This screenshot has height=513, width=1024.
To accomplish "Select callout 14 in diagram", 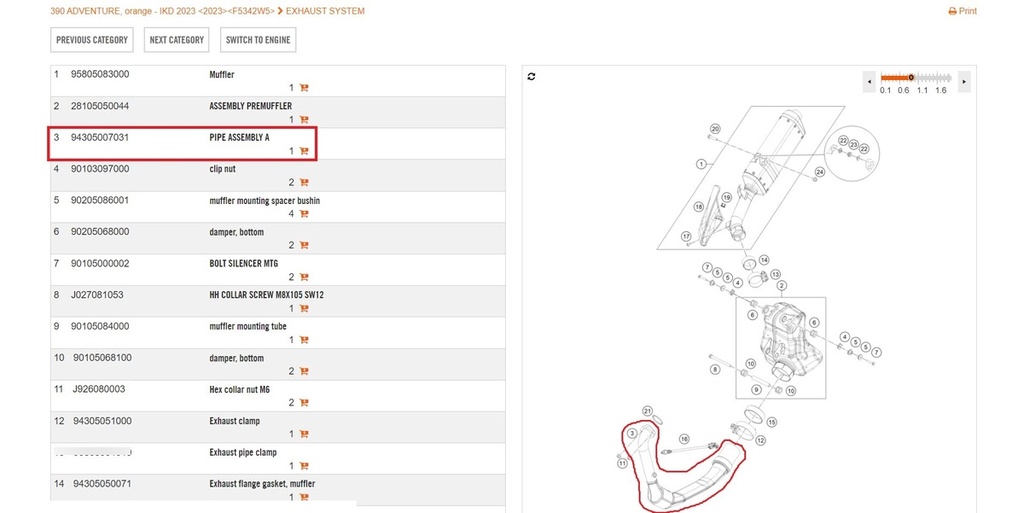I will 763,260.
